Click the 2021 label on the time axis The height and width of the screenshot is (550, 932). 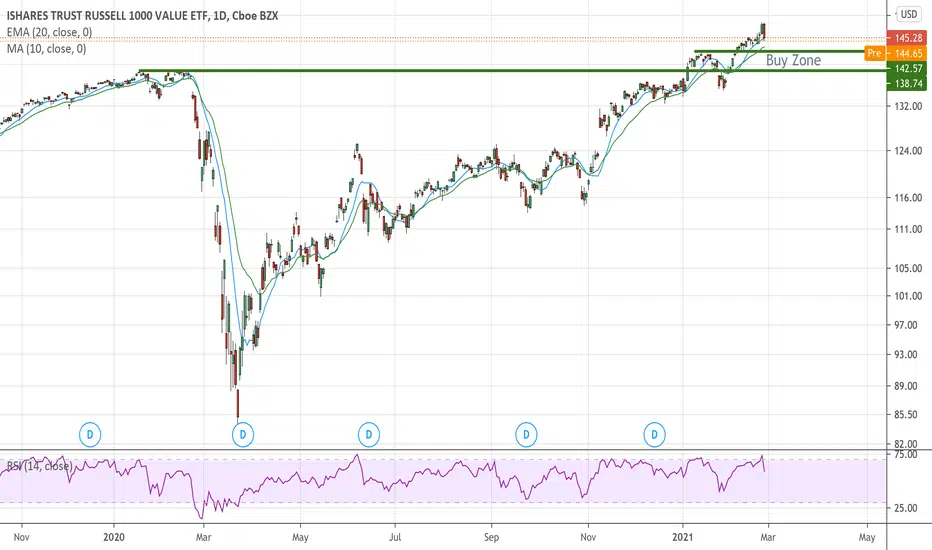pyautogui.click(x=682, y=538)
